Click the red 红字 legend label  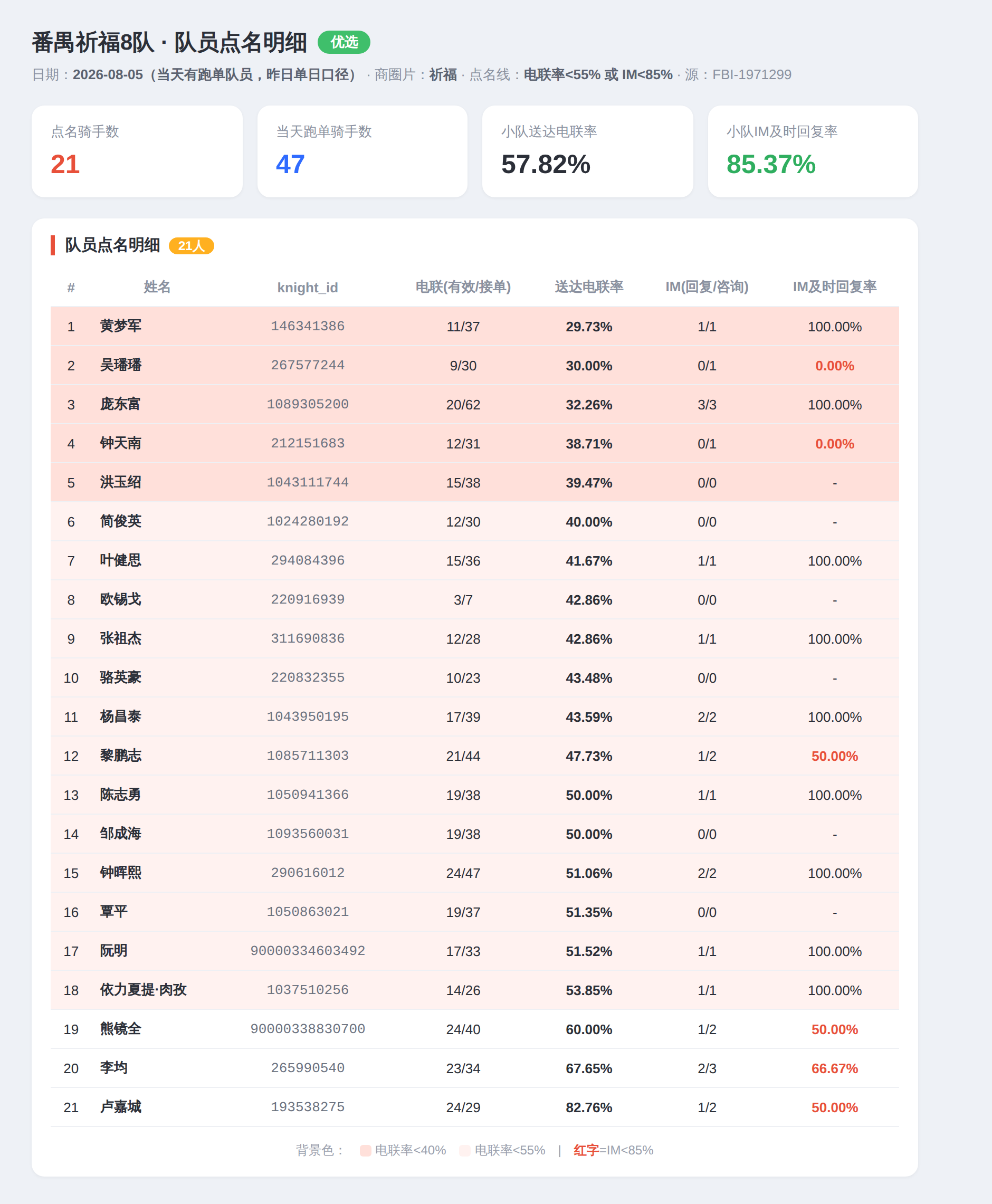click(x=586, y=1150)
